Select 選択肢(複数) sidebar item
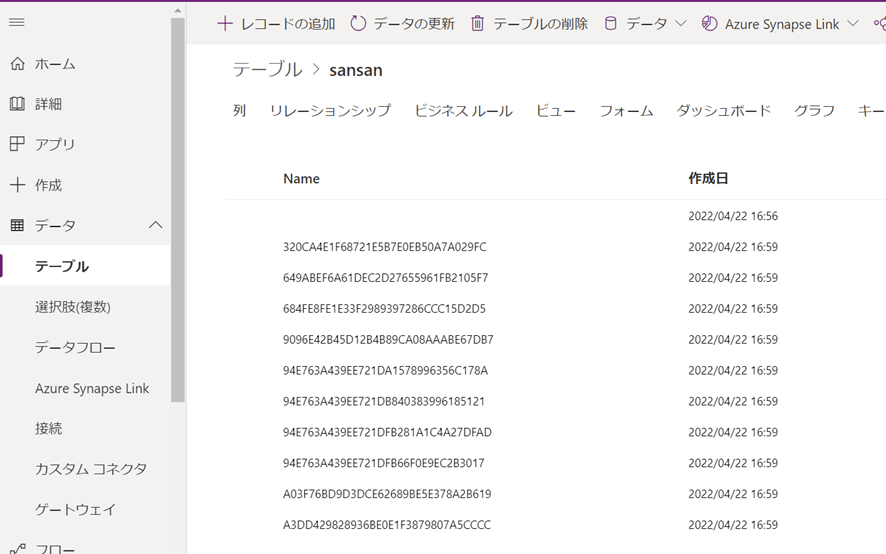Image resolution: width=886 pixels, height=554 pixels. pyautogui.click(x=73, y=307)
